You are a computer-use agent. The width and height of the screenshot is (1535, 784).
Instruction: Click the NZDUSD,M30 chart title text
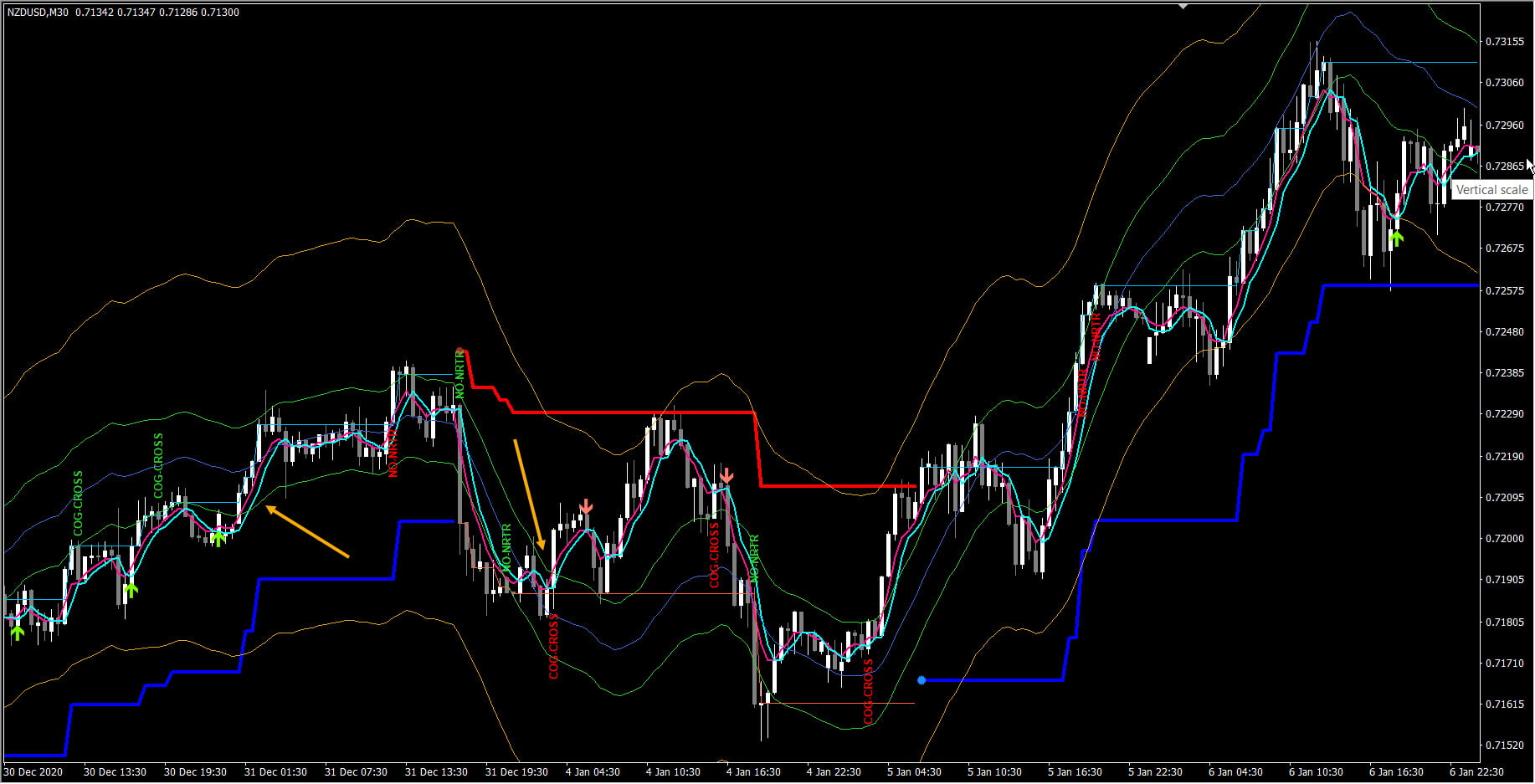pos(39,13)
